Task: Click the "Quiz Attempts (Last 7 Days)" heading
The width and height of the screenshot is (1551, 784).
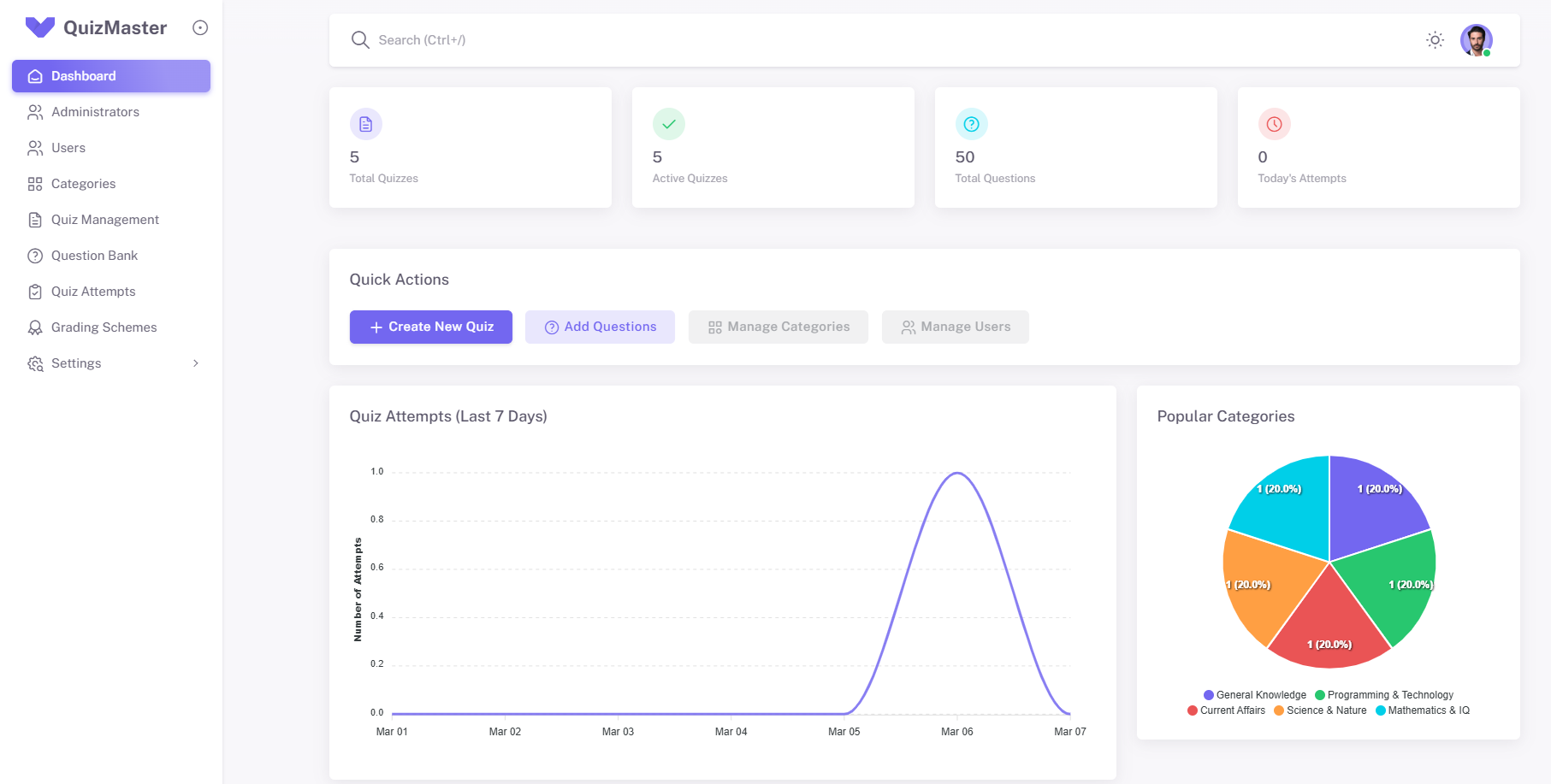Action: pos(448,416)
